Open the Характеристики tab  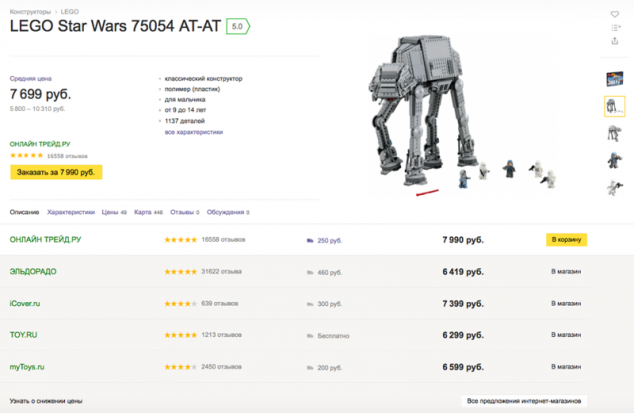(x=70, y=212)
